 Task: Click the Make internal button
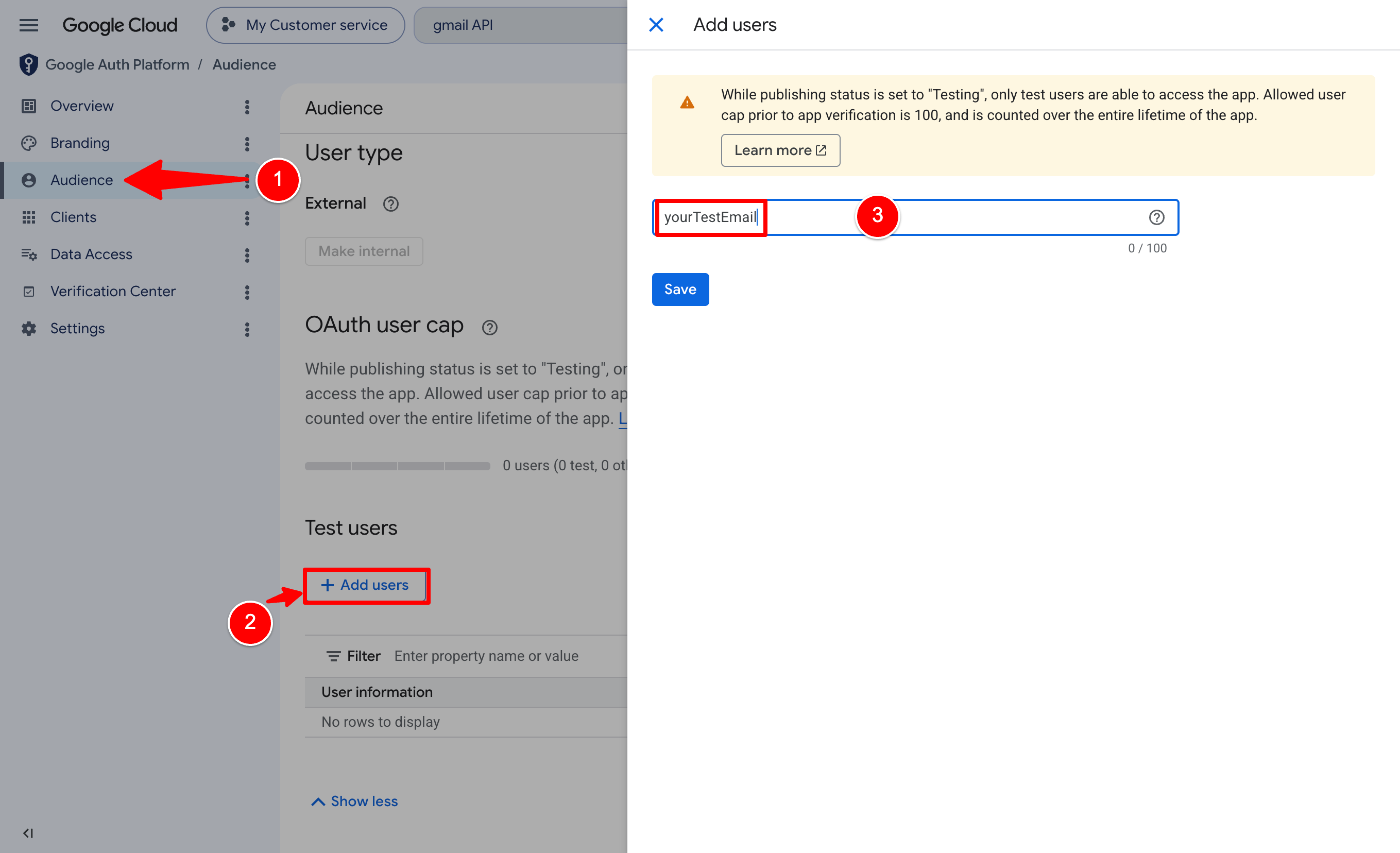click(364, 251)
